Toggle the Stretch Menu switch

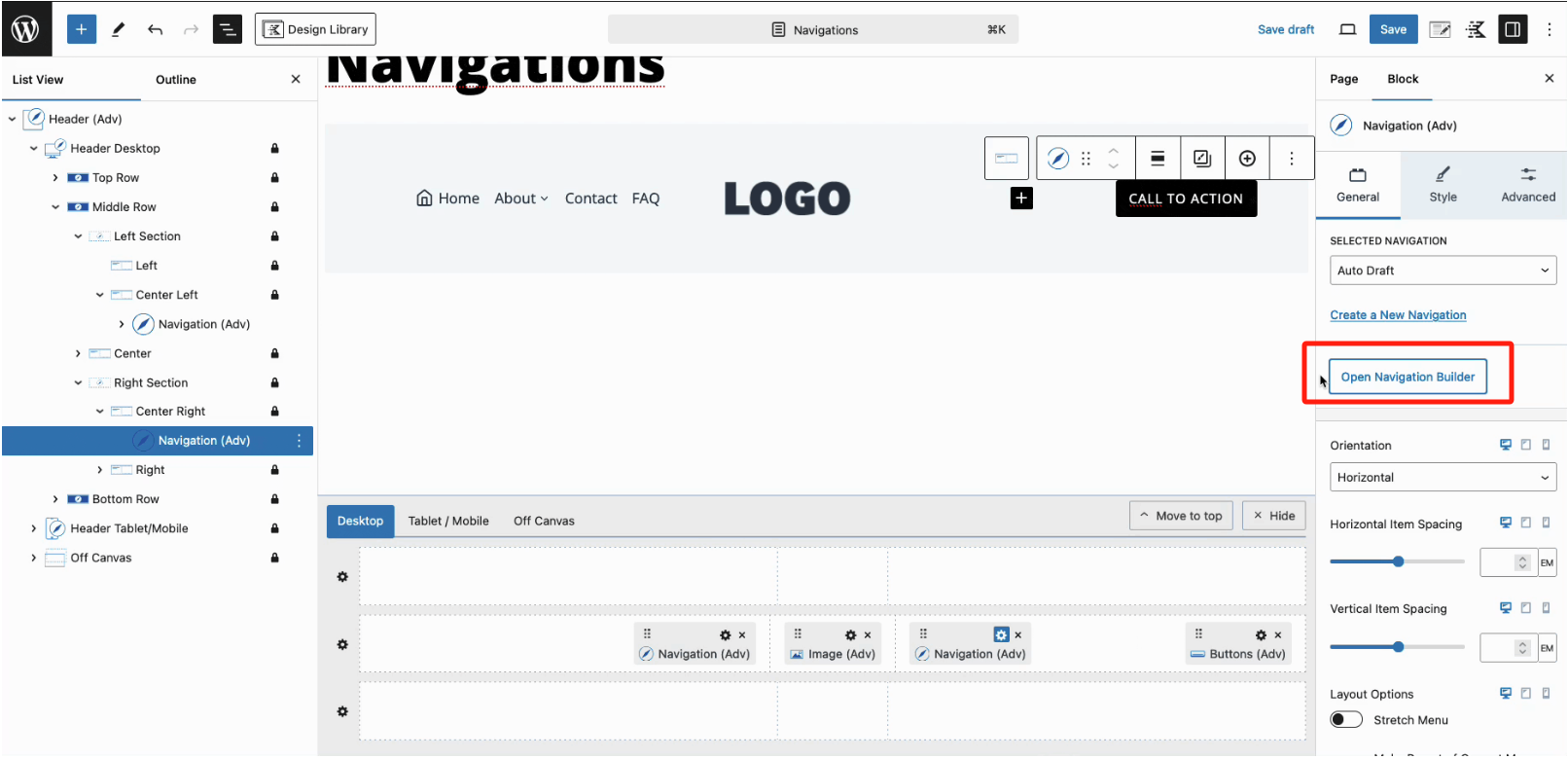coord(1346,720)
